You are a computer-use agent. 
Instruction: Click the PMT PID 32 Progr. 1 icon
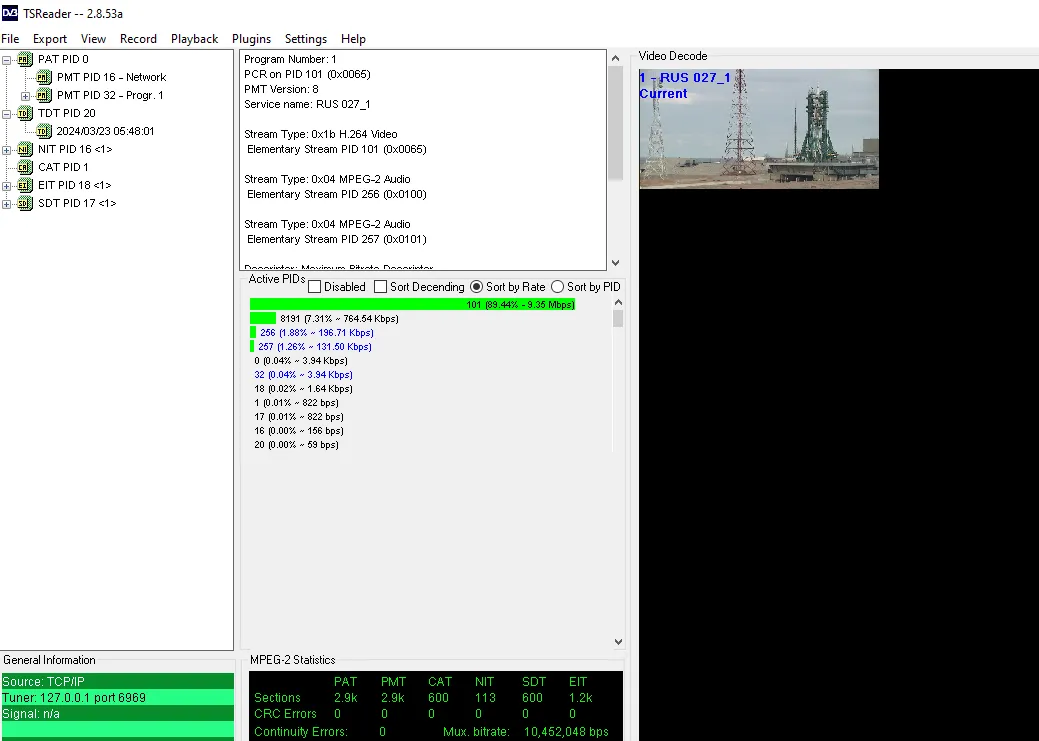click(x=44, y=95)
